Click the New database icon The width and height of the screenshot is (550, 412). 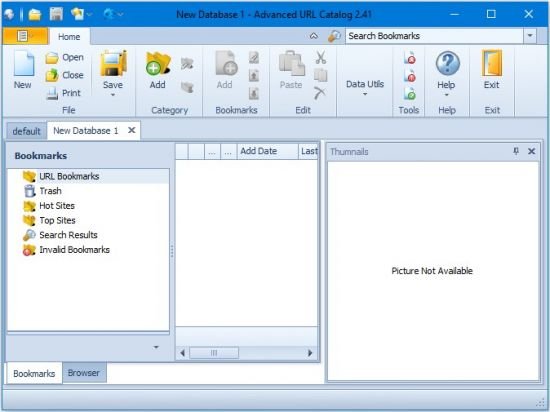(x=24, y=63)
